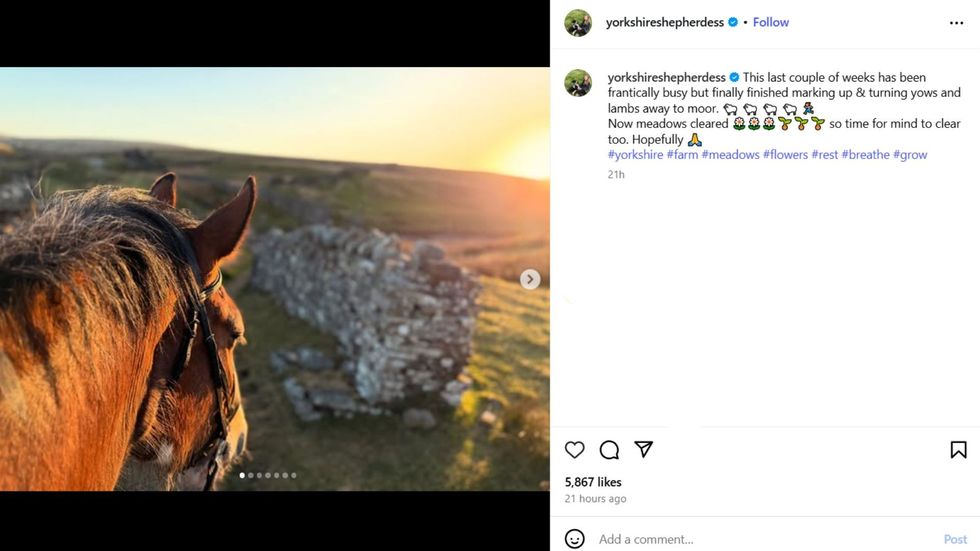Screen dimensions: 980x551
Task: Open more options three-dot menu
Action: 956,22
